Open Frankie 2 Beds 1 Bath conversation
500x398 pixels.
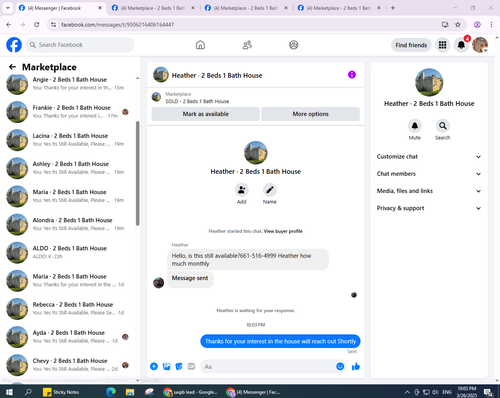(x=68, y=112)
